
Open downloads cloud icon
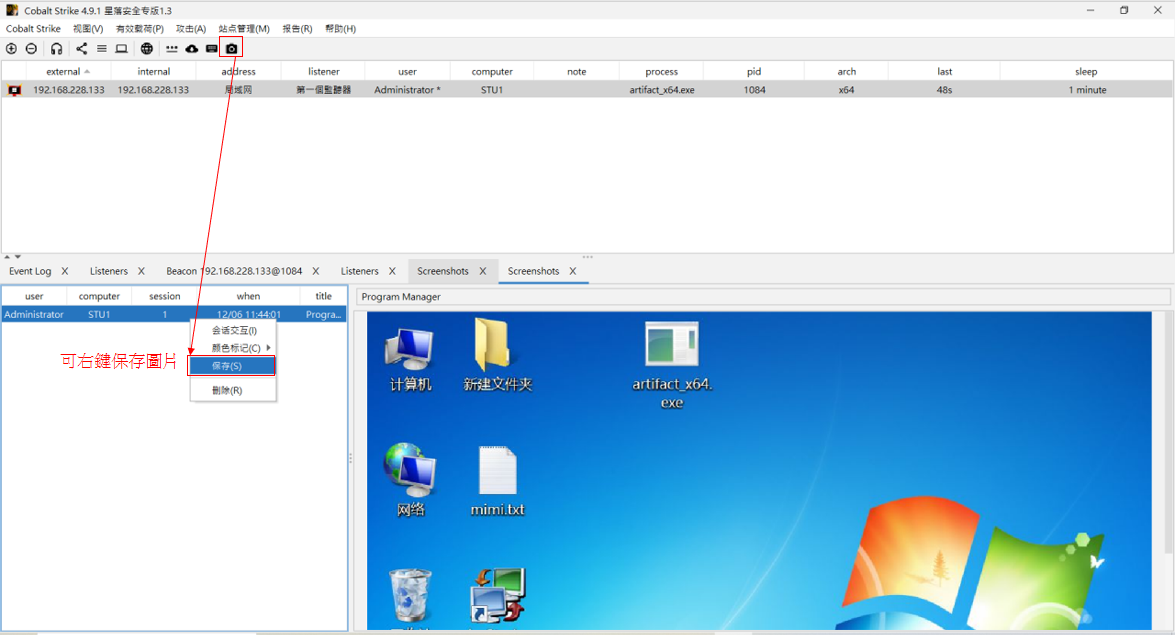click(192, 49)
